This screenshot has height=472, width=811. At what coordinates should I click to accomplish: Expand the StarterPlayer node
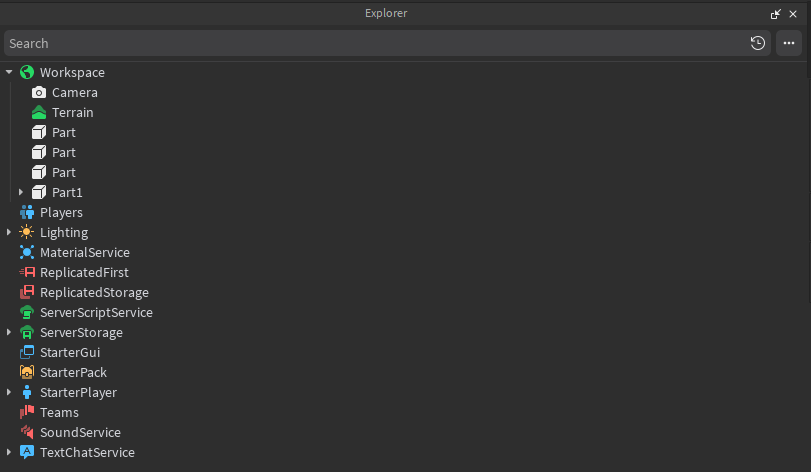coord(9,392)
